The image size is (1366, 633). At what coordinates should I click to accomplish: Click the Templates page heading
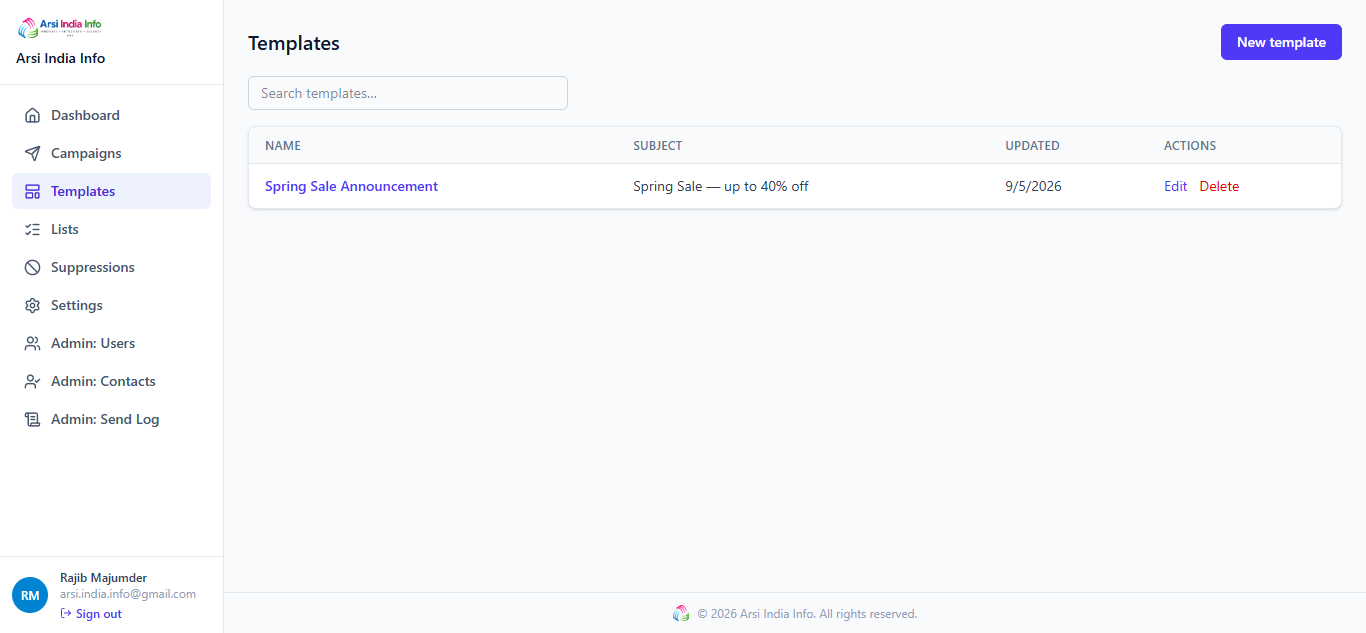[294, 43]
